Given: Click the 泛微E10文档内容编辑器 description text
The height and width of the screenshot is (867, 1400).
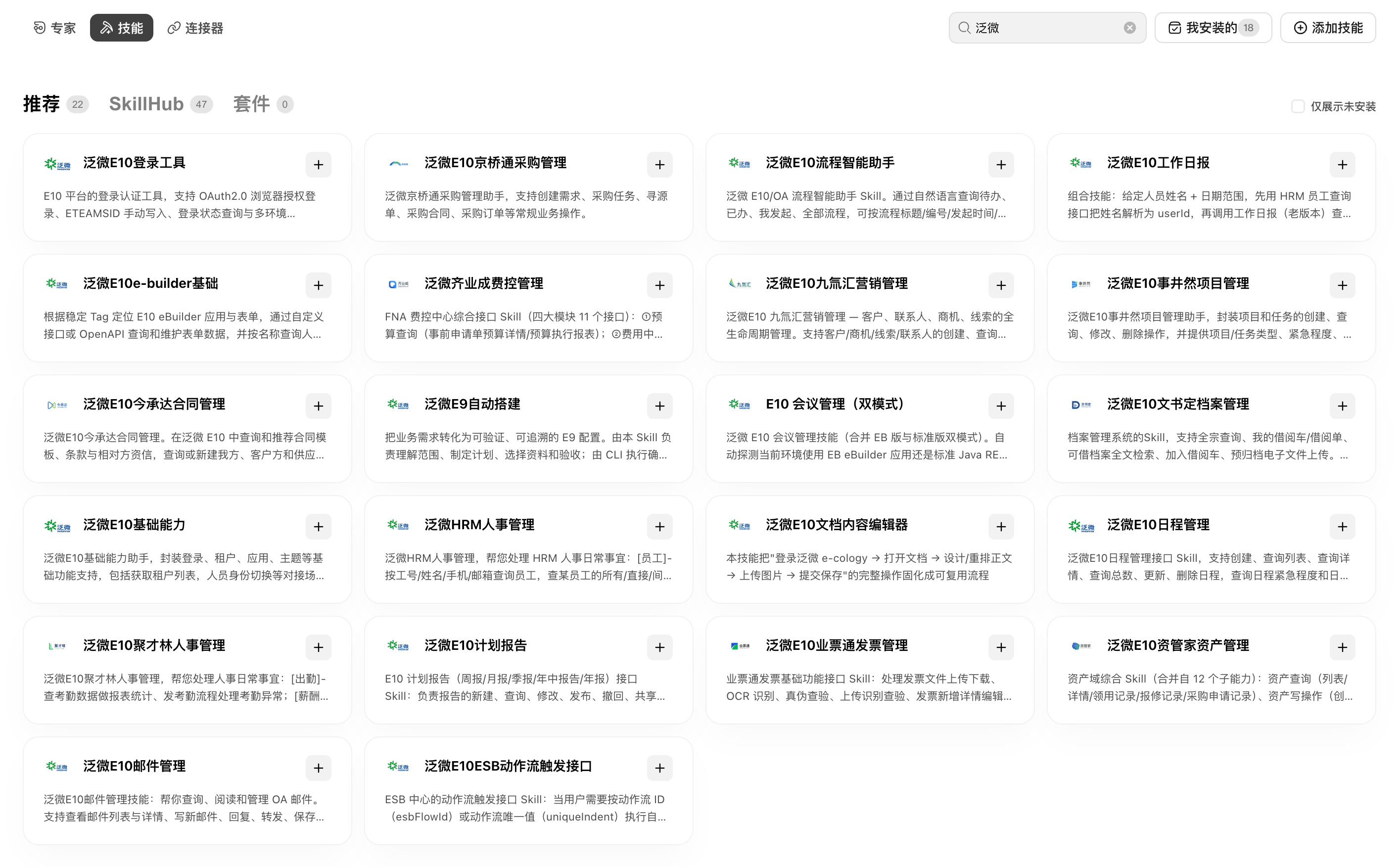Looking at the screenshot, I should 869,566.
